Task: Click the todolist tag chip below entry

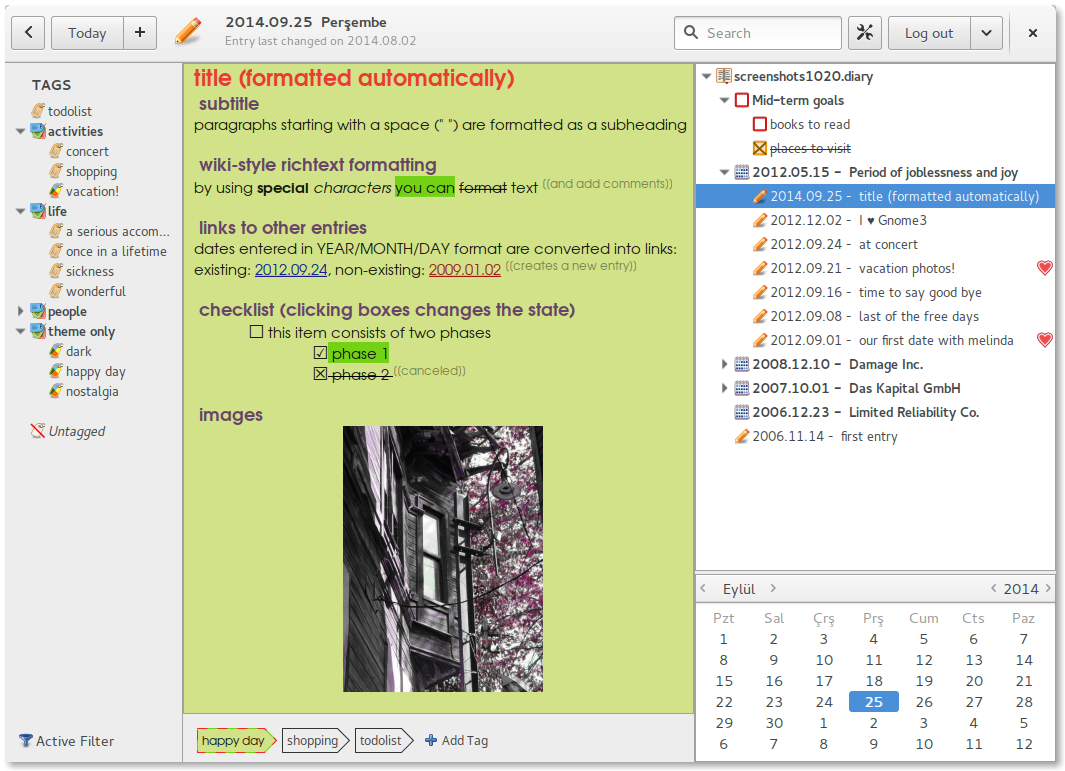Action: pos(384,740)
